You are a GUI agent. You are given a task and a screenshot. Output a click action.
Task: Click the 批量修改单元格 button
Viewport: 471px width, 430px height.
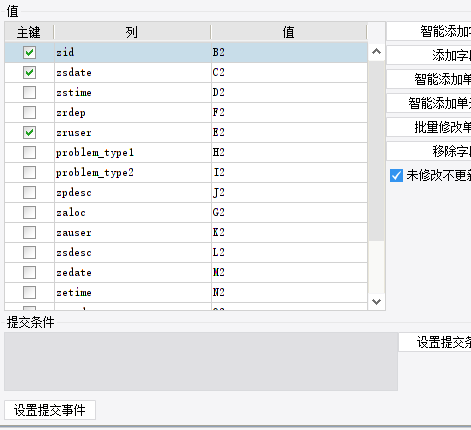click(429, 127)
